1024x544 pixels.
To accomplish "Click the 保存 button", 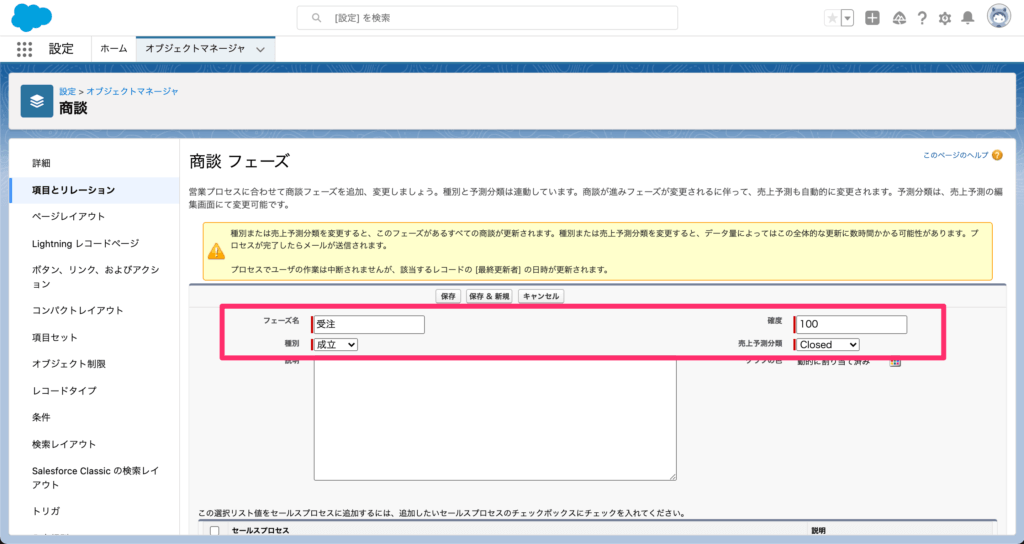I will pyautogui.click(x=448, y=296).
